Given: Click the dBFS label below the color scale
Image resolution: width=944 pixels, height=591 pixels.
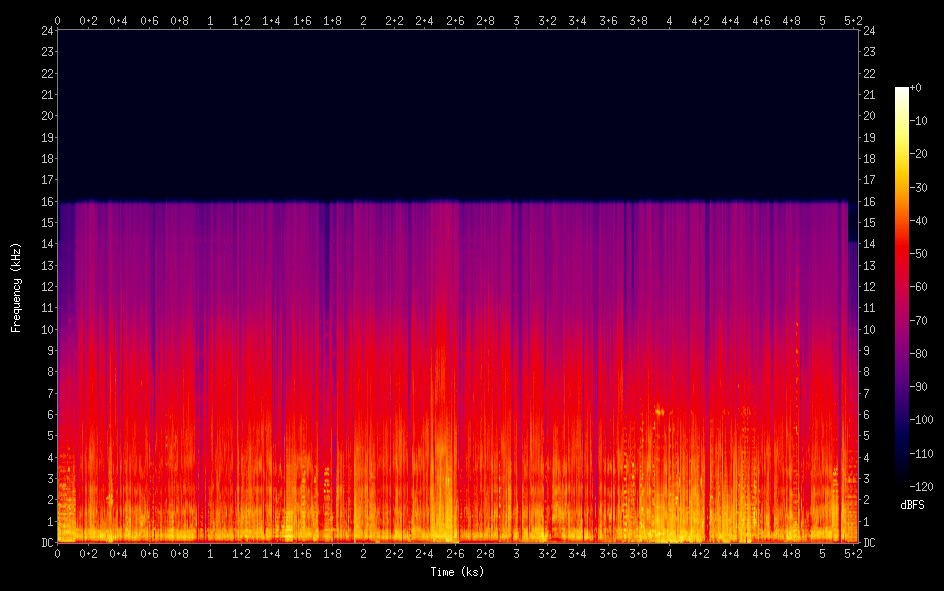Looking at the screenshot, I should (x=912, y=505).
